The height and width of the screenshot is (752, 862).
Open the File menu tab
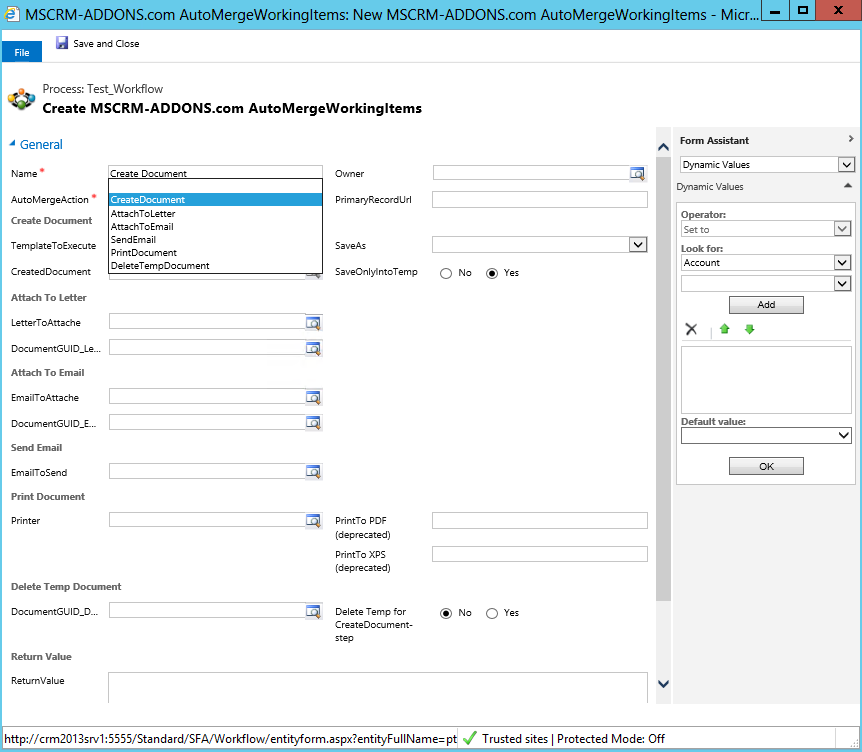point(22,52)
